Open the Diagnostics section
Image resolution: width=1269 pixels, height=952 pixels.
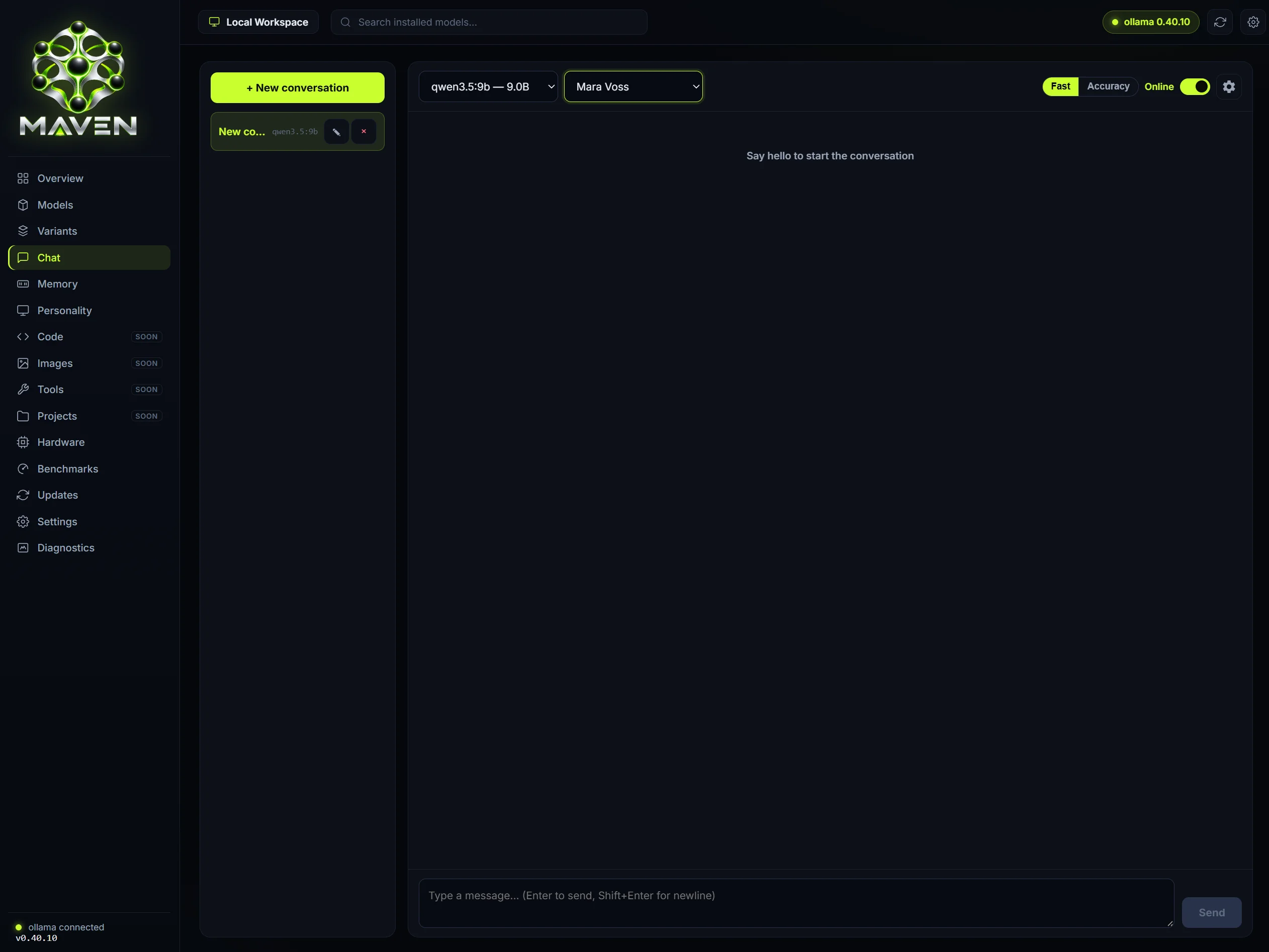89,548
